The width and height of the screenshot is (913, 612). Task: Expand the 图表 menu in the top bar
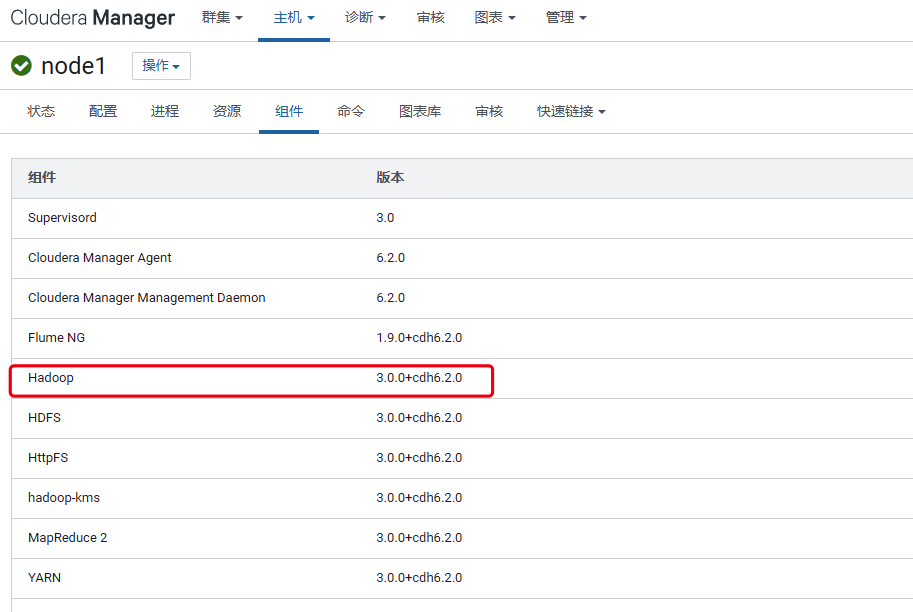click(495, 18)
